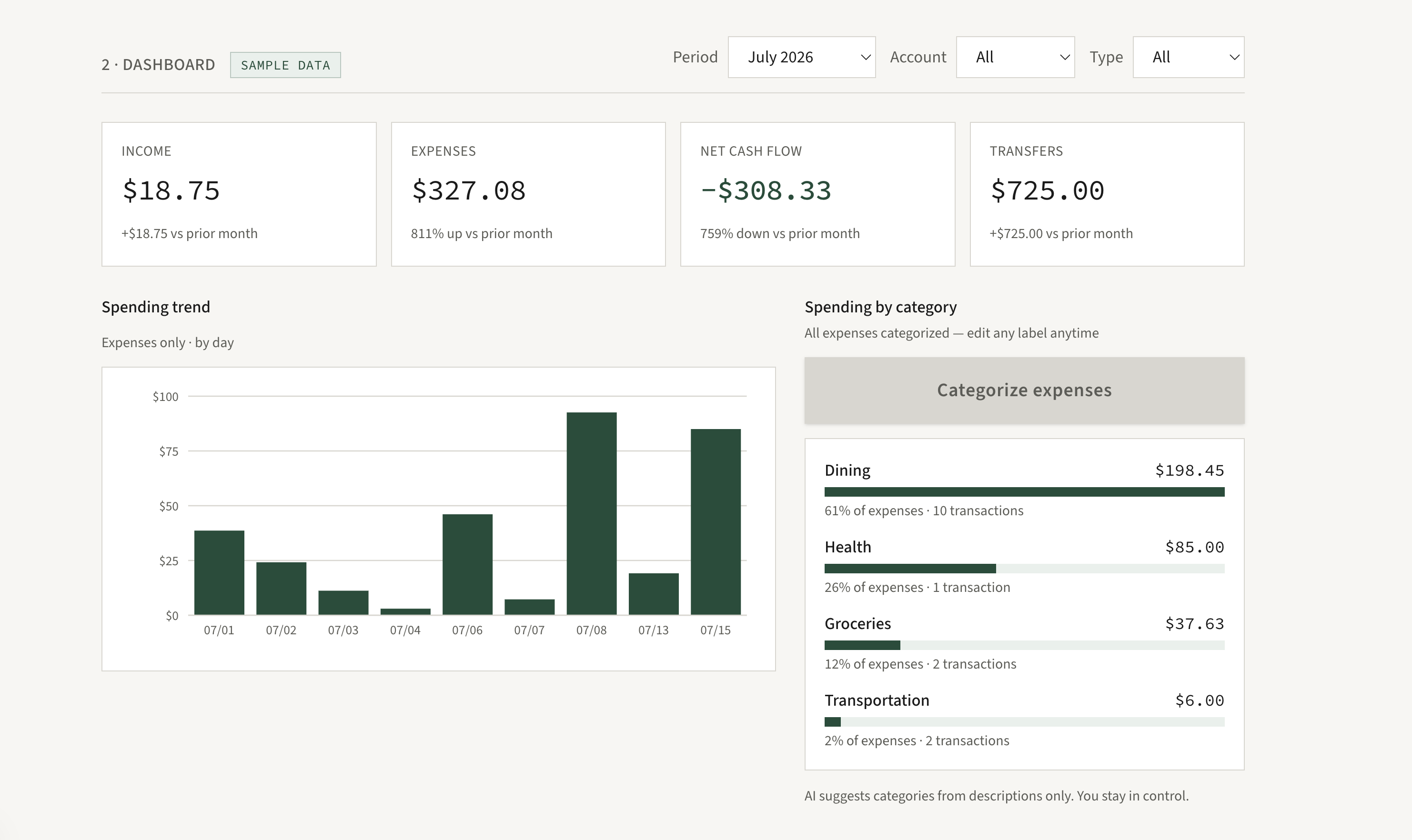1412x840 pixels.
Task: Click the Dining progress bar
Action: click(1024, 492)
